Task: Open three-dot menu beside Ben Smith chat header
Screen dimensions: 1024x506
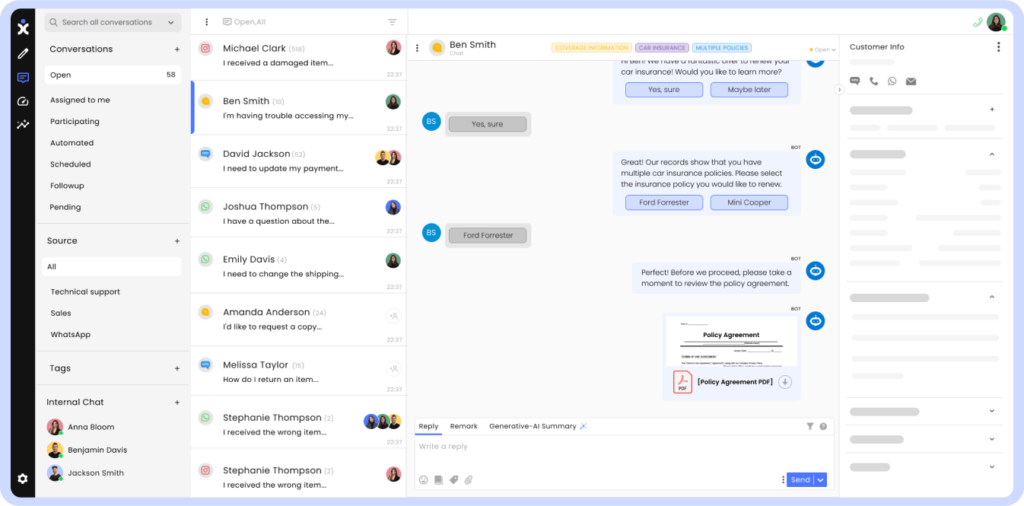Action: 417,48
